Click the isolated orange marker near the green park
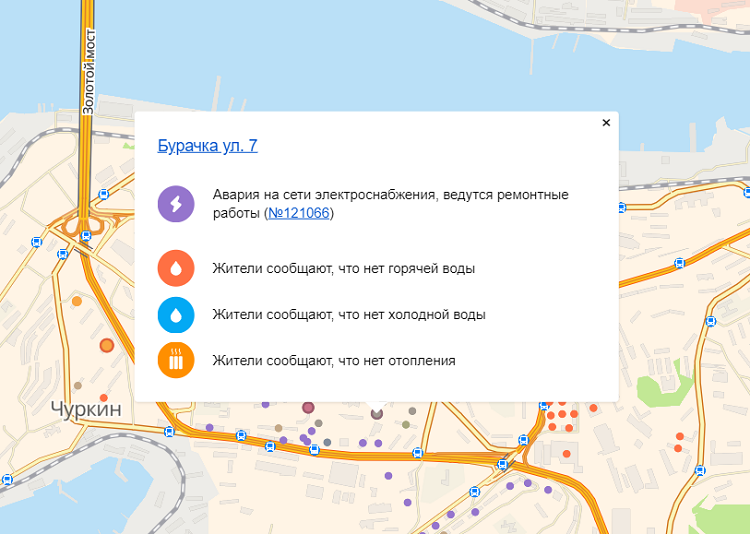Screen dimensions: 750x534 681,436
